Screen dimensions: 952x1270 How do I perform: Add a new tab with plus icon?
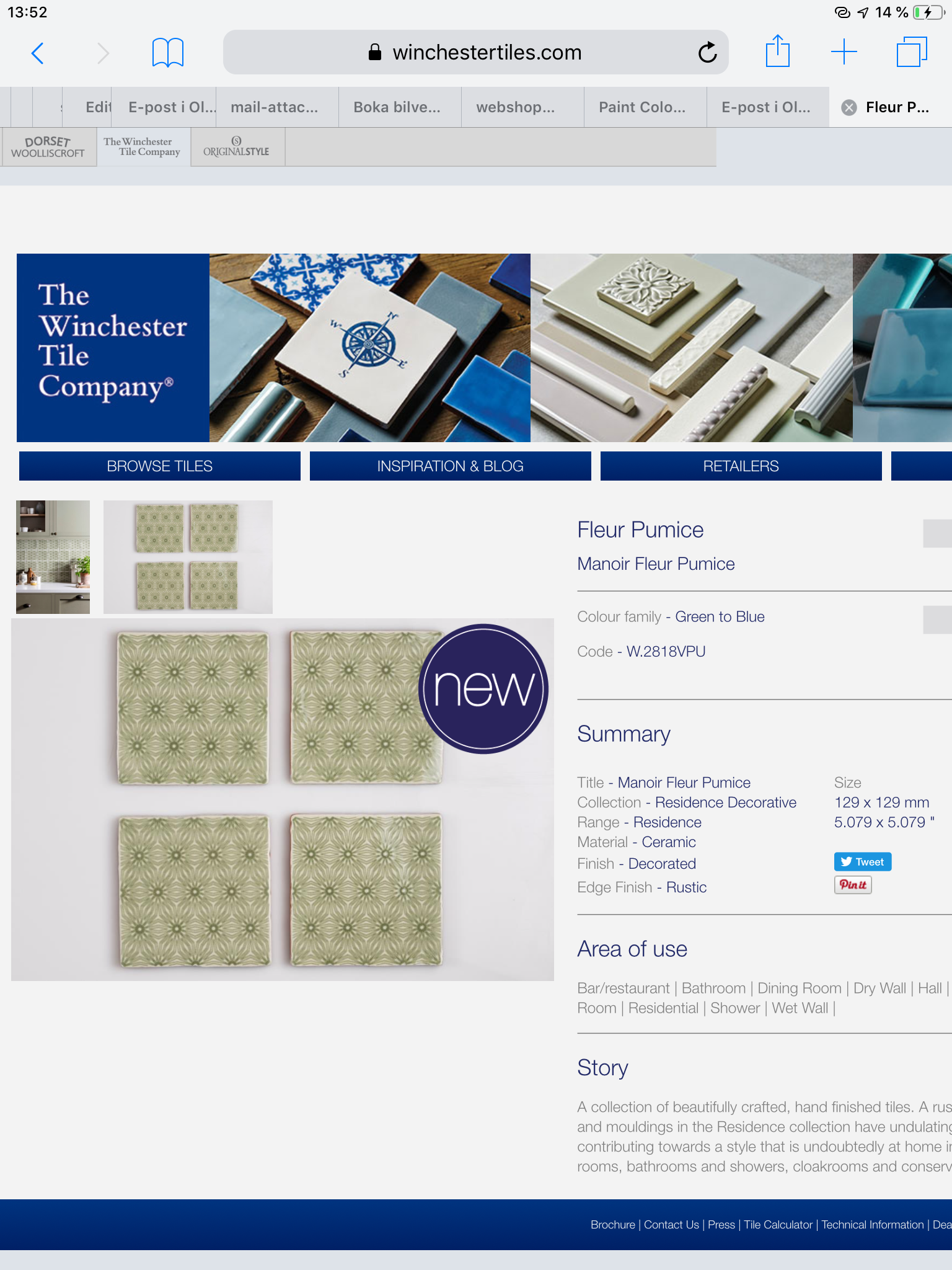(844, 51)
